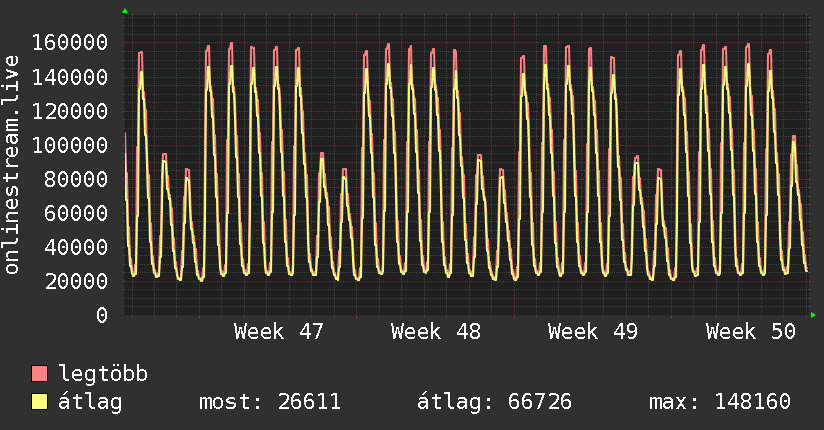The image size is (824, 430).
Task: Click the 40000 y-axis tick label
Action: (x=76, y=247)
